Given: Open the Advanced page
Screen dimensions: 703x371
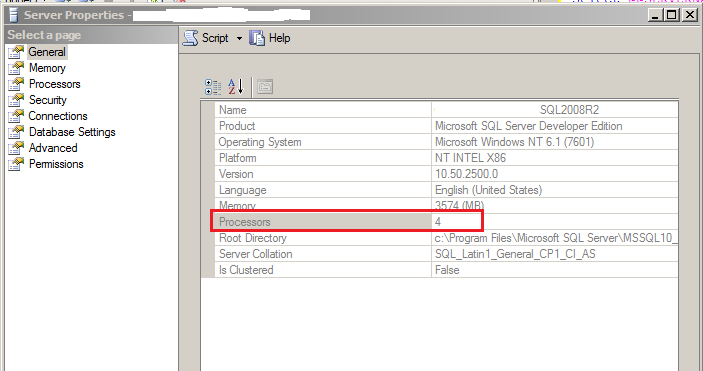Looking at the screenshot, I should (53, 148).
